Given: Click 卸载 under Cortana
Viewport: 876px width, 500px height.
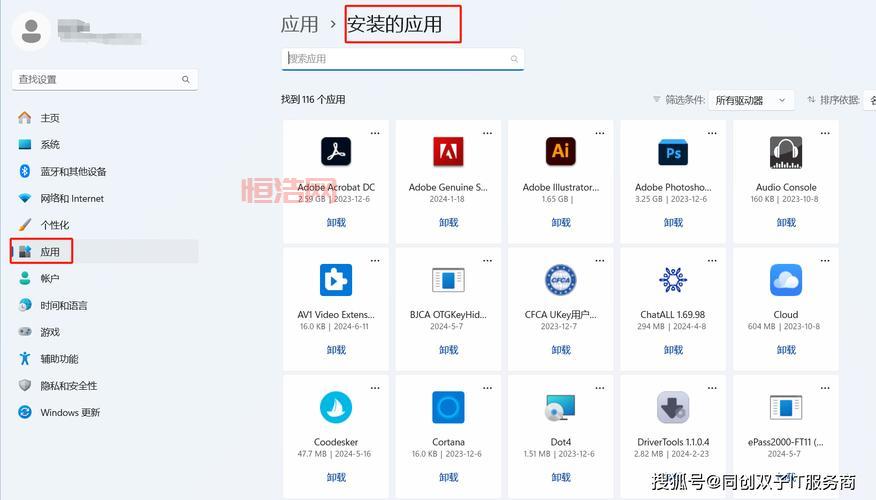Looking at the screenshot, I should (448, 477).
